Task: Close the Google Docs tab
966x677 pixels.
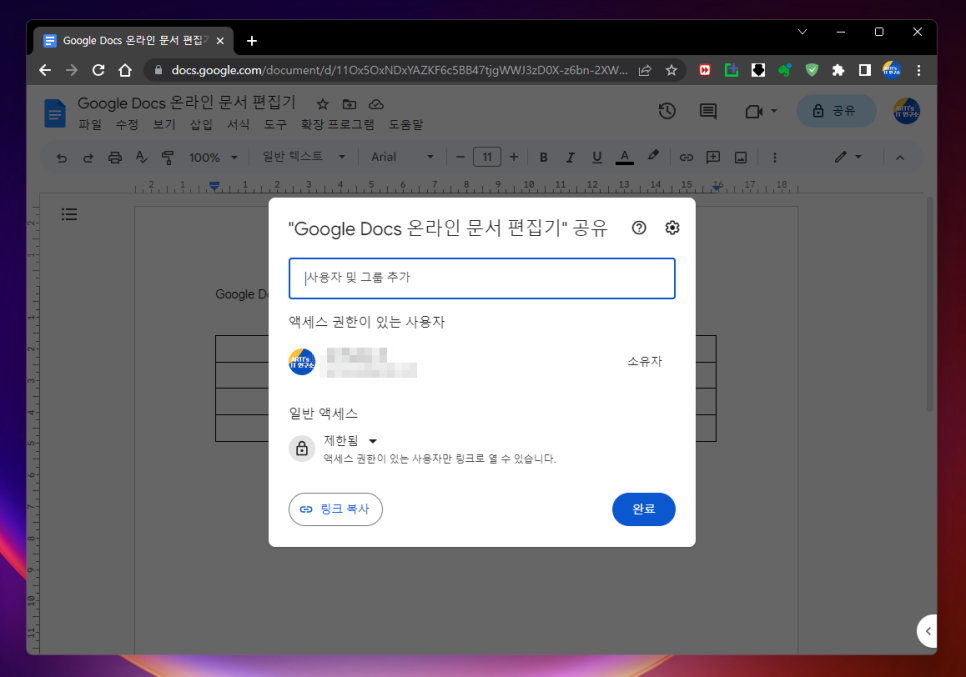Action: pyautogui.click(x=220, y=41)
